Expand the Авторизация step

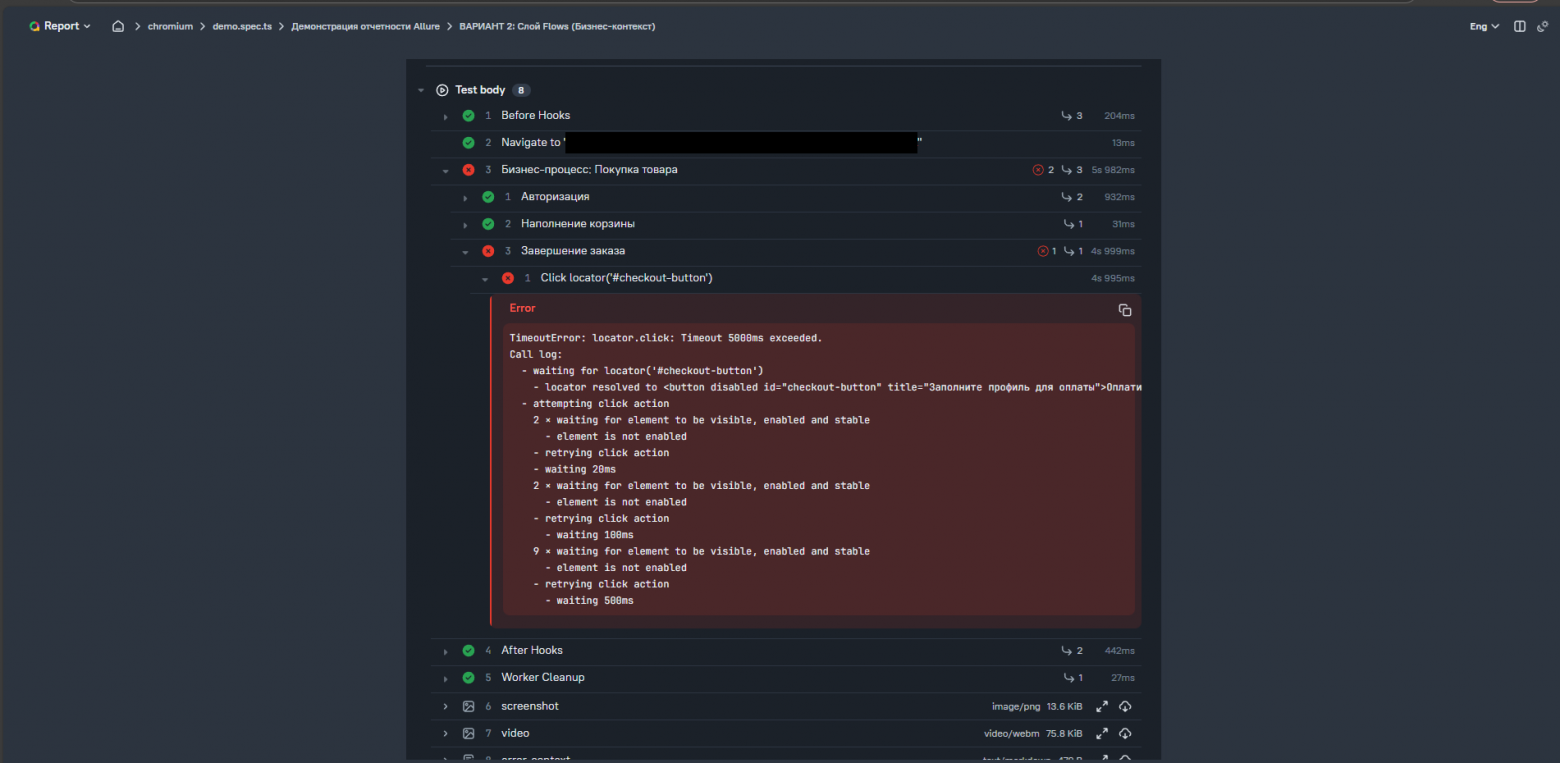(x=465, y=198)
